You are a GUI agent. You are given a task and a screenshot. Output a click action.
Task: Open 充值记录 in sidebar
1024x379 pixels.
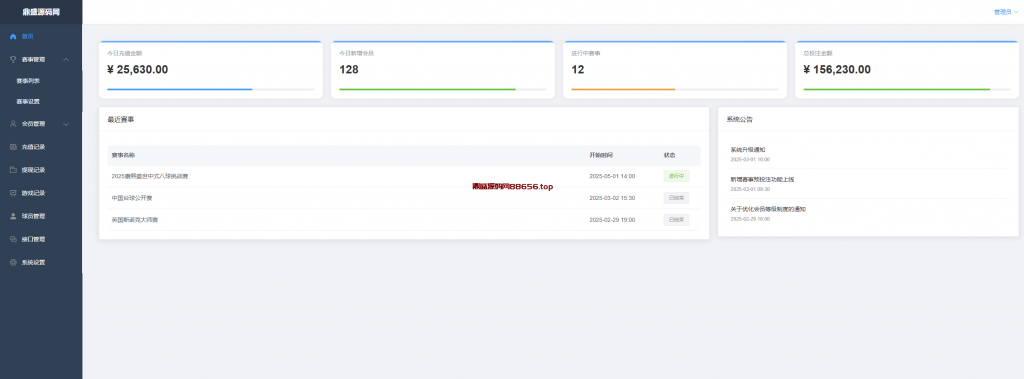[41, 147]
